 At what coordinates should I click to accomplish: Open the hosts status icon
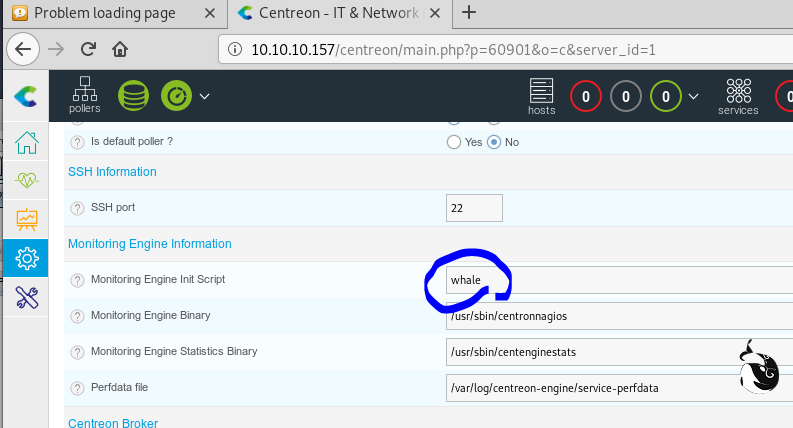coord(542,96)
